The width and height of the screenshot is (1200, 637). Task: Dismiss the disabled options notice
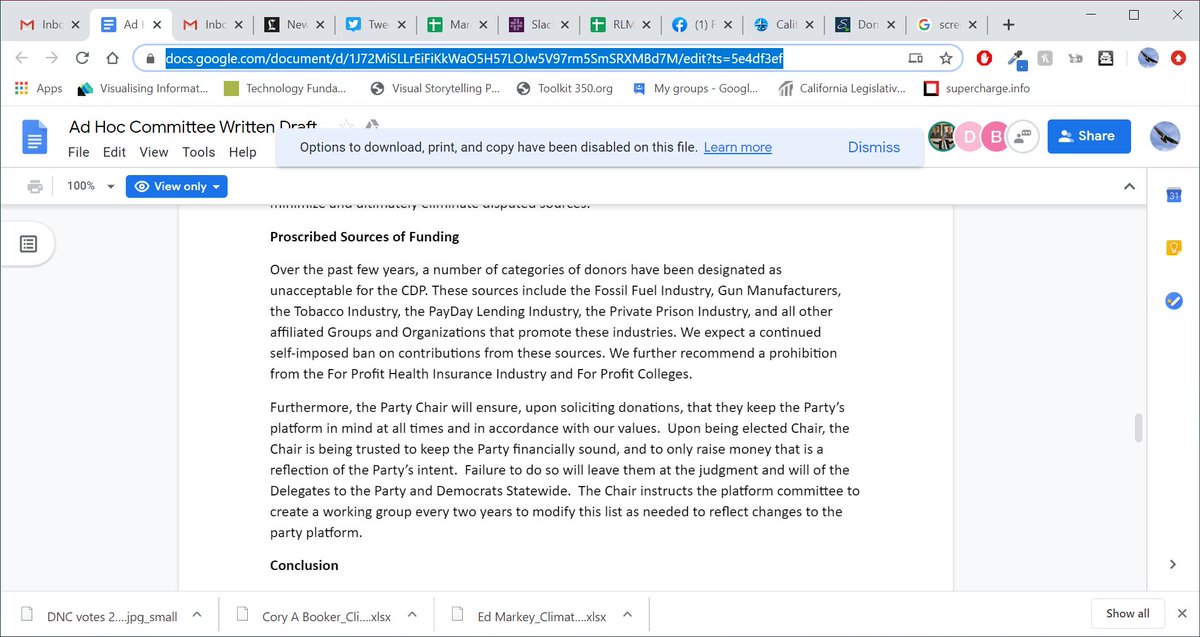click(x=874, y=147)
